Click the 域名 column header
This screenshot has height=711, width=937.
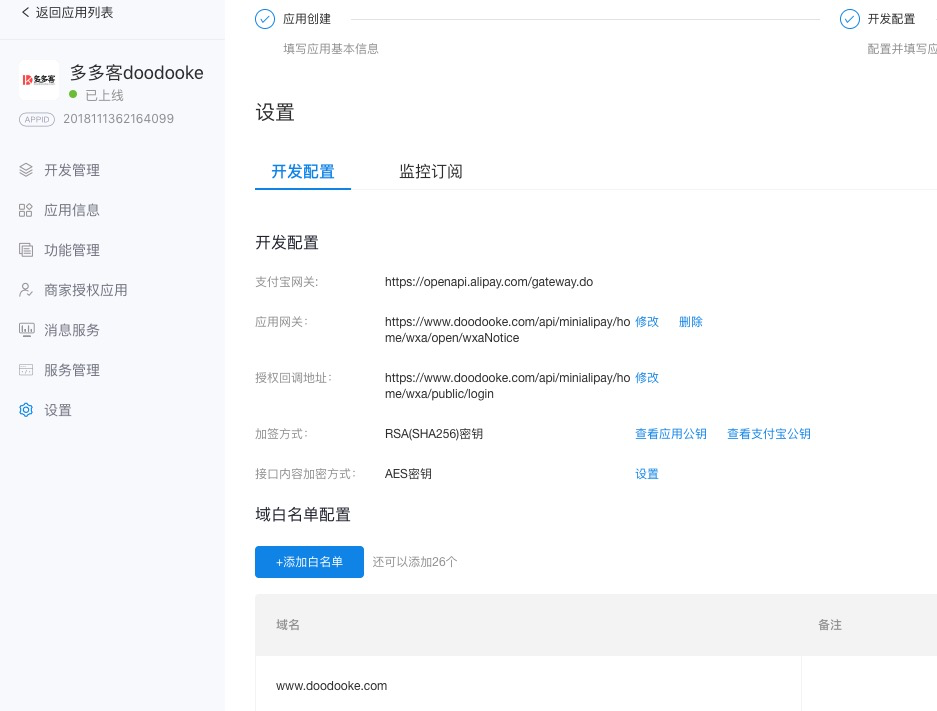click(287, 625)
